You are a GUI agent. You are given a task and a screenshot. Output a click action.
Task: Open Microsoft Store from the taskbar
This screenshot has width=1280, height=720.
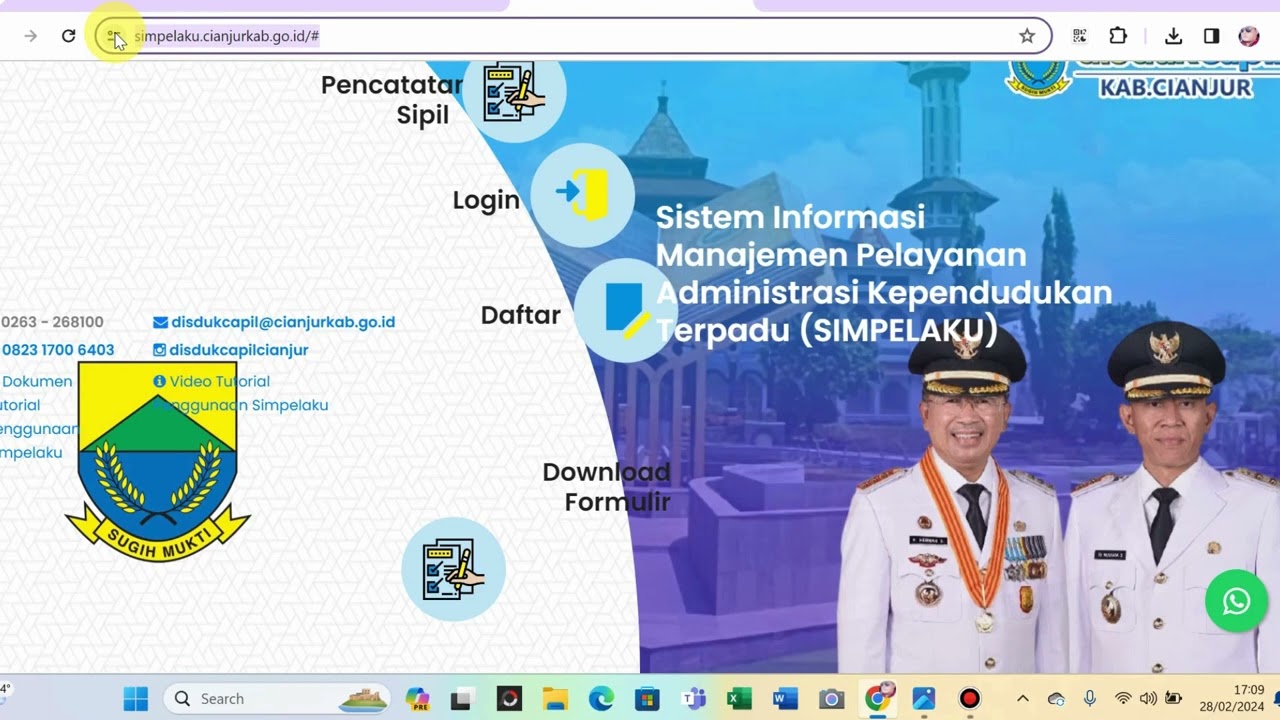[647, 699]
